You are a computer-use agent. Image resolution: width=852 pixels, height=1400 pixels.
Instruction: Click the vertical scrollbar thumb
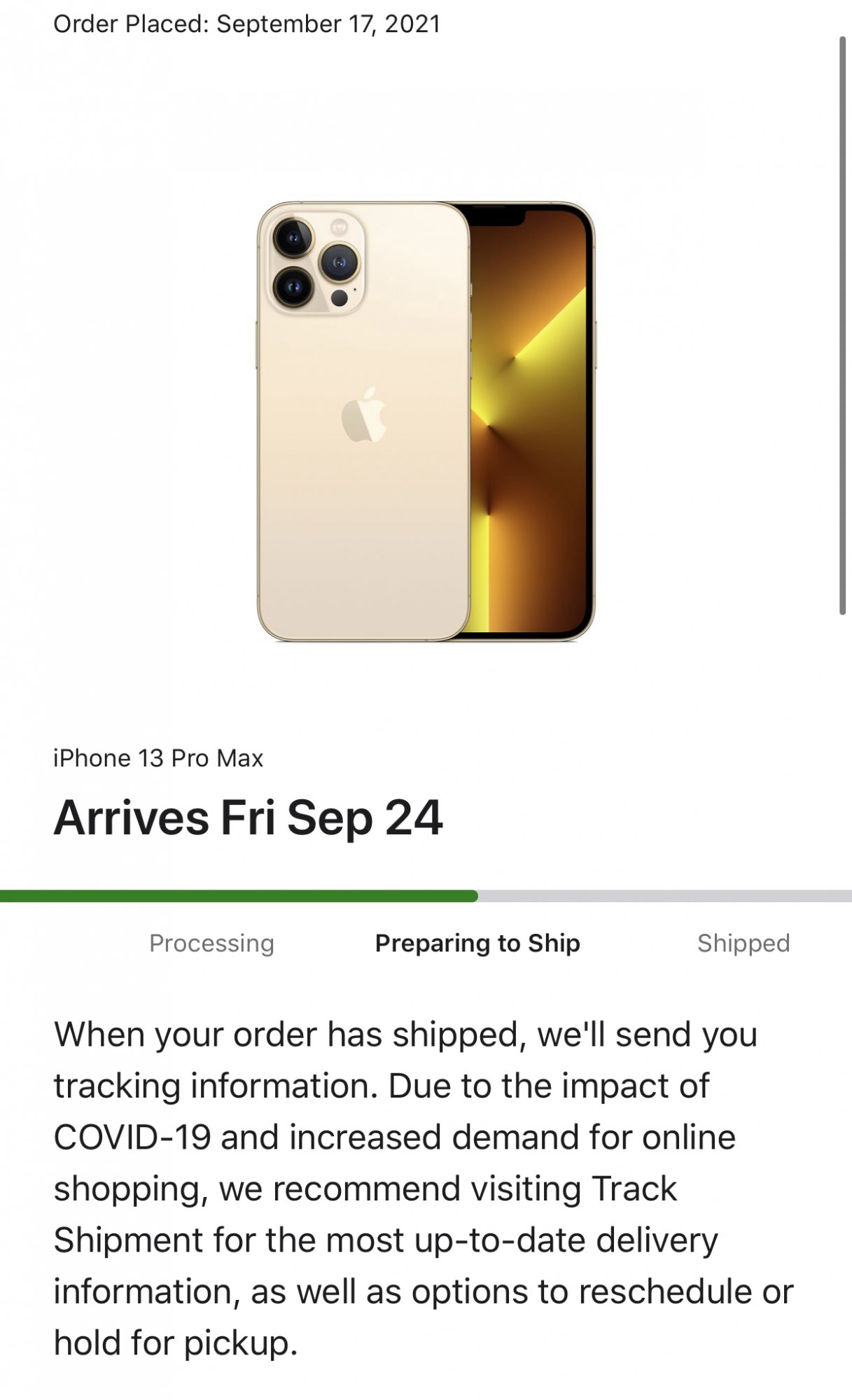point(843,325)
